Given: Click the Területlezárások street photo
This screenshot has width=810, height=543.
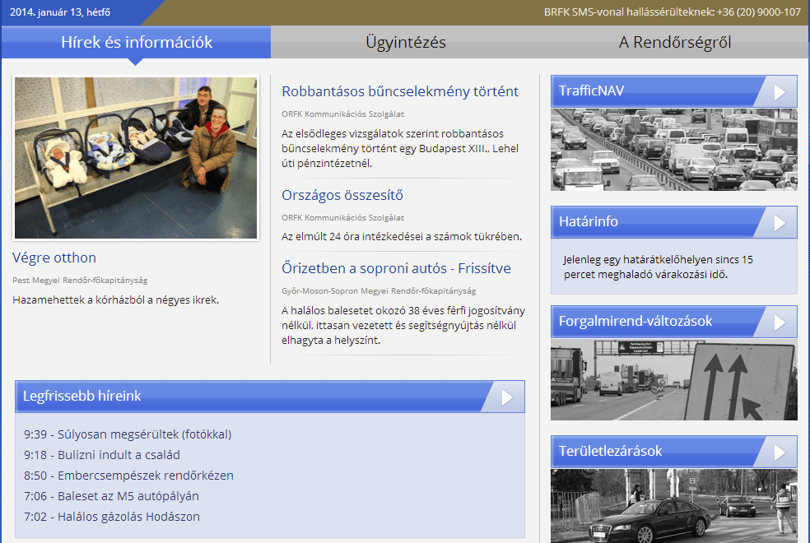Looking at the screenshot, I should point(674,506).
